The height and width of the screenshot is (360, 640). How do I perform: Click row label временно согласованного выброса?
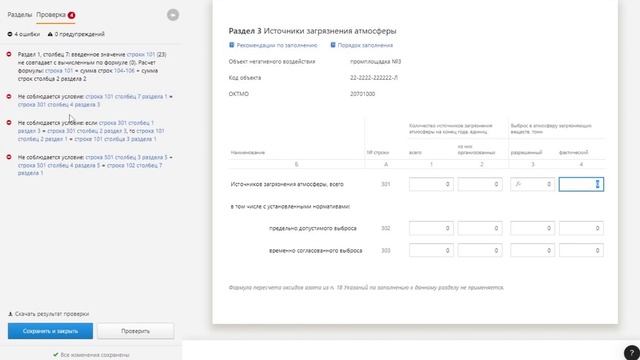tap(316, 251)
